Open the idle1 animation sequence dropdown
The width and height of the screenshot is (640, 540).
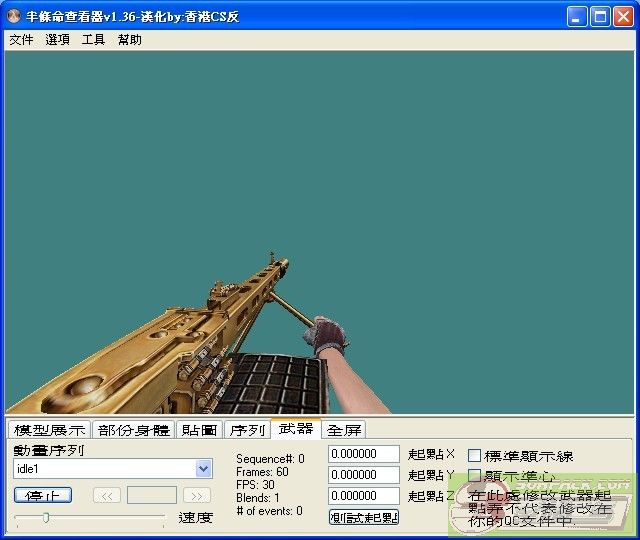click(204, 468)
